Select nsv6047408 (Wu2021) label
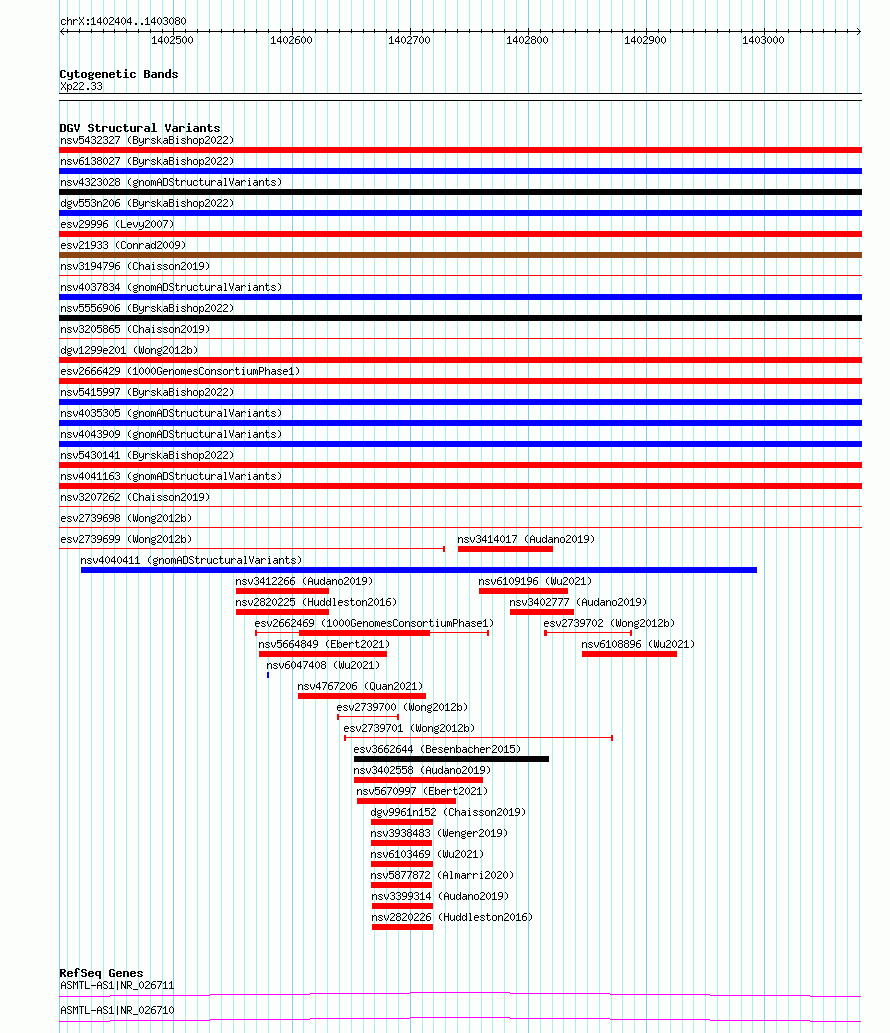 point(323,665)
